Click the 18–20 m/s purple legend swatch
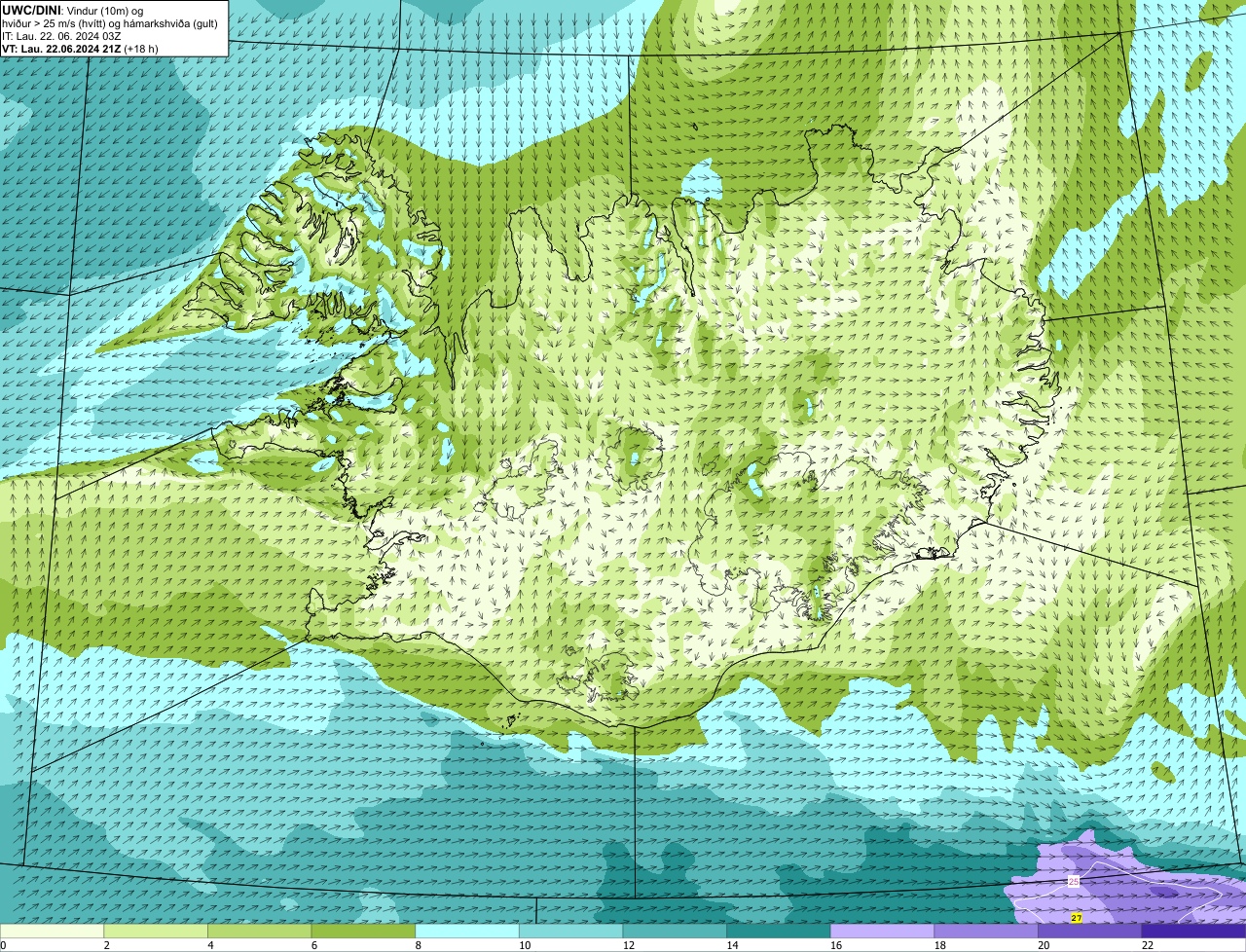1246x952 pixels. click(x=986, y=932)
